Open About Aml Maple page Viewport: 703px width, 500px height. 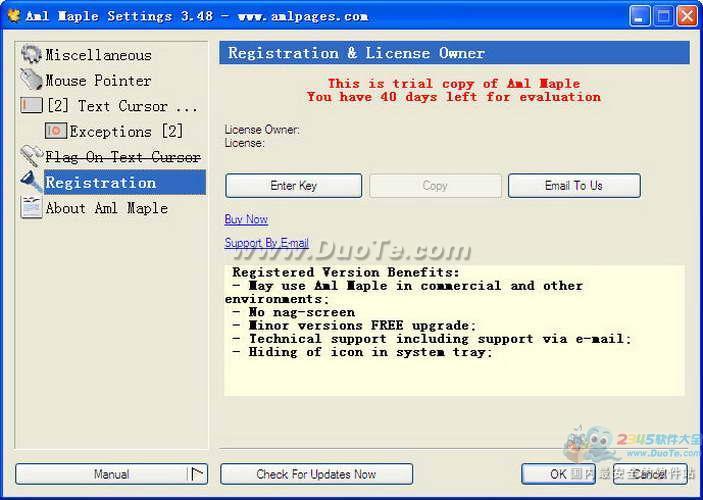point(107,208)
